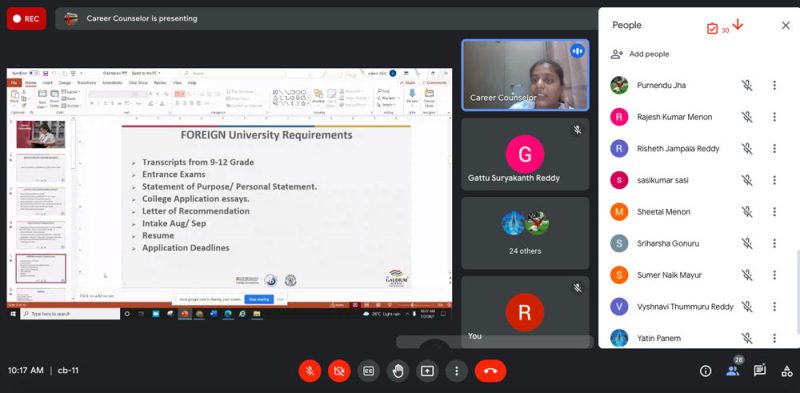This screenshot has width=800, height=393.
Task: Leave call with red hang-up button
Action: pyautogui.click(x=490, y=371)
